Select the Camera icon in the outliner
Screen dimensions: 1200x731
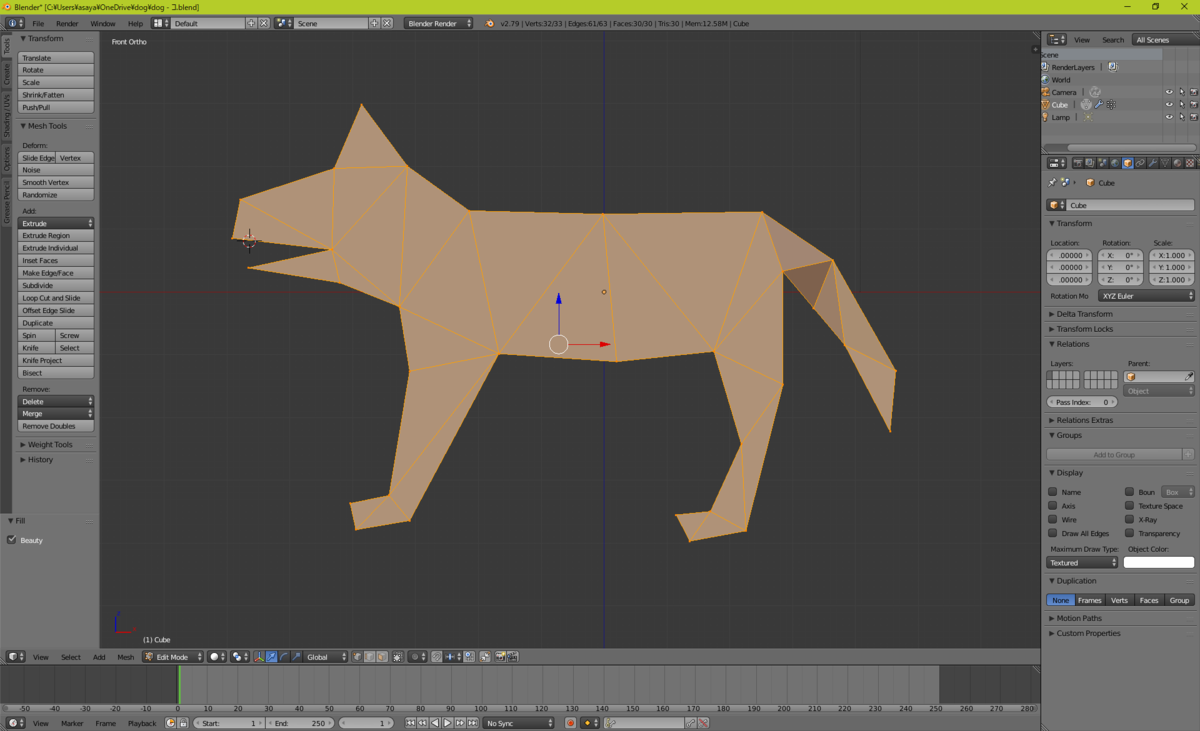click(1046, 92)
